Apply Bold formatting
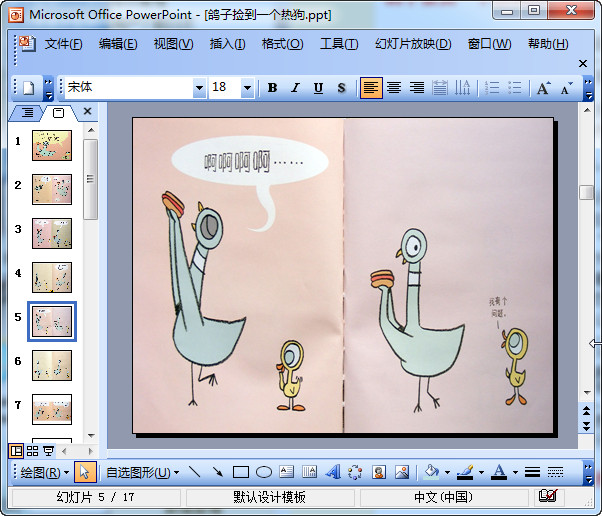The image size is (602, 516). [x=272, y=88]
